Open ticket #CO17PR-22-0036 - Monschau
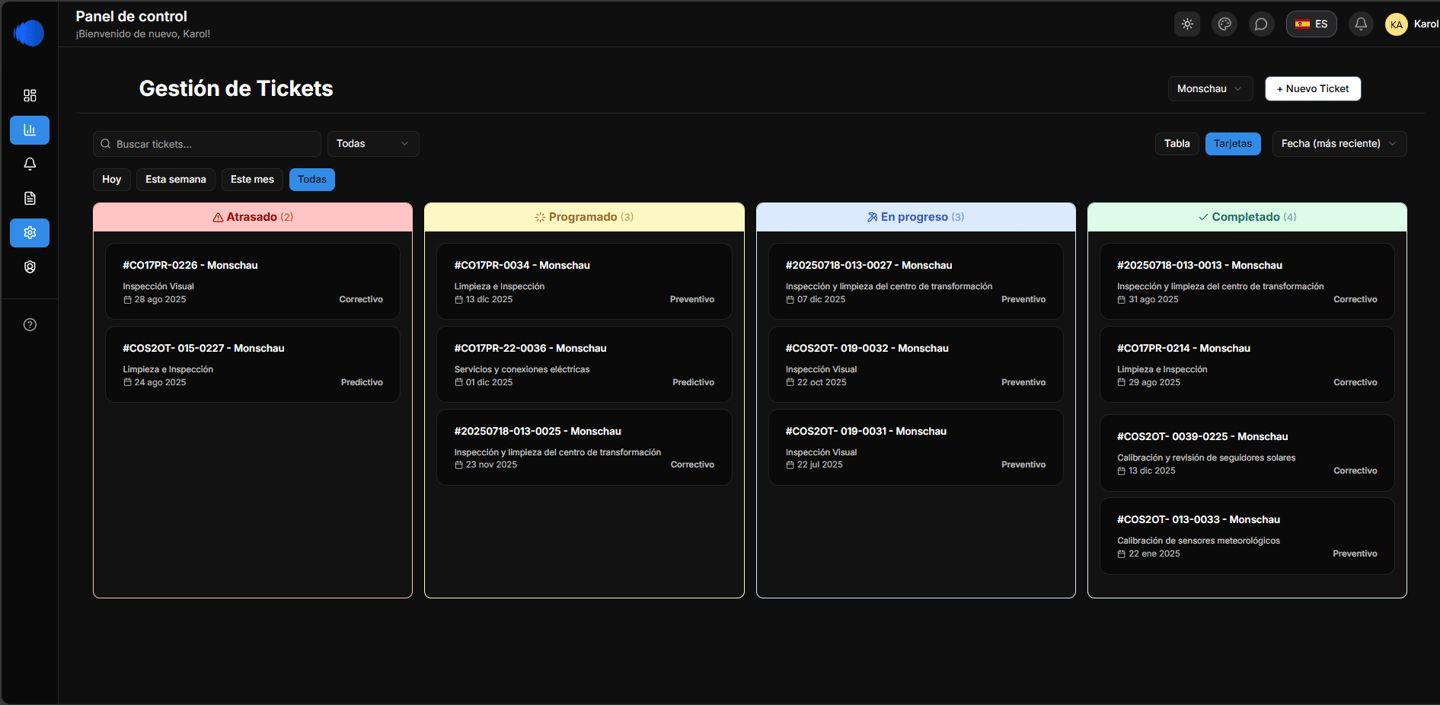This screenshot has width=1440, height=705. coord(584,365)
